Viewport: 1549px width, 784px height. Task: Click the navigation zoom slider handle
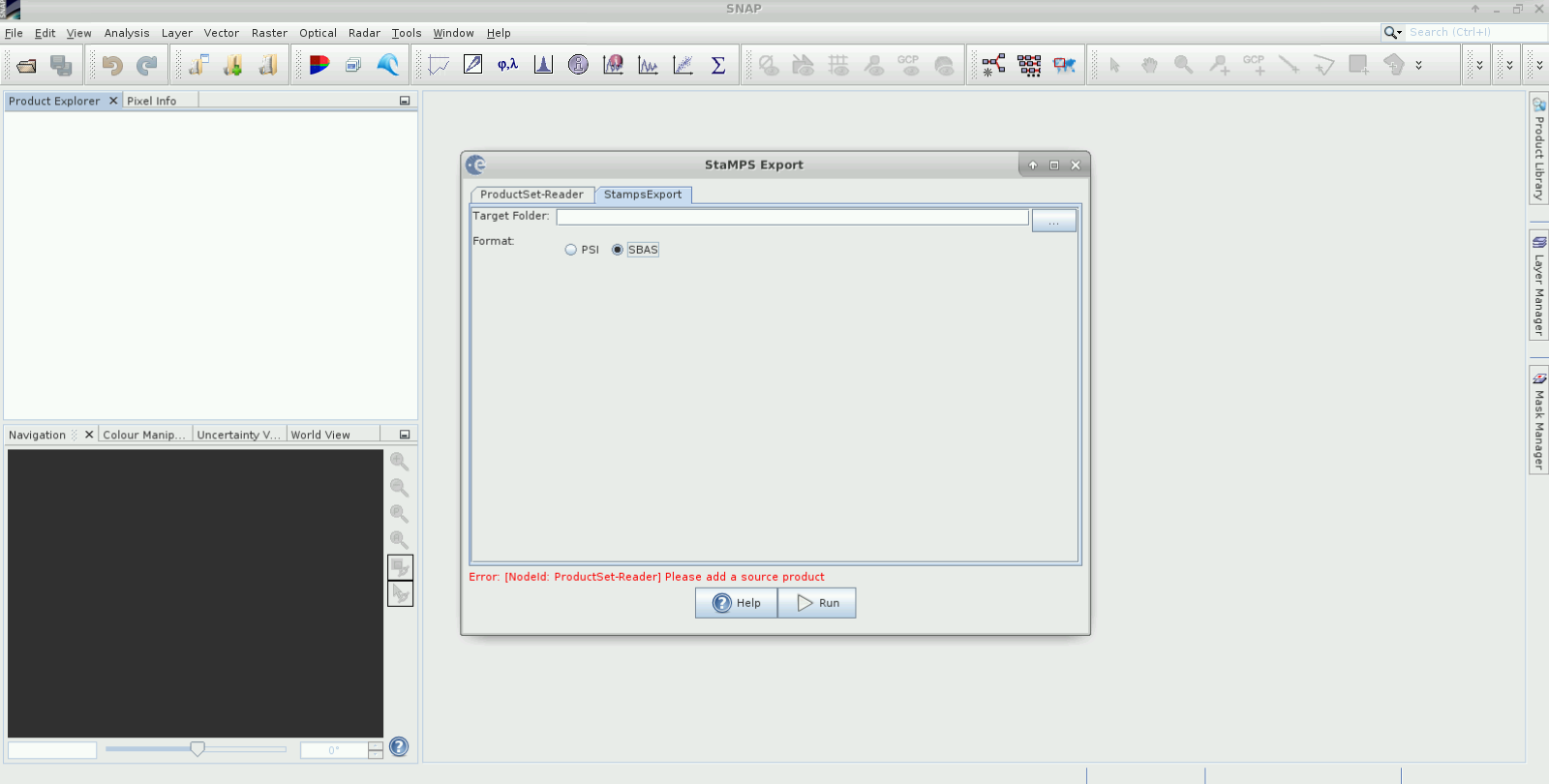[x=197, y=748]
